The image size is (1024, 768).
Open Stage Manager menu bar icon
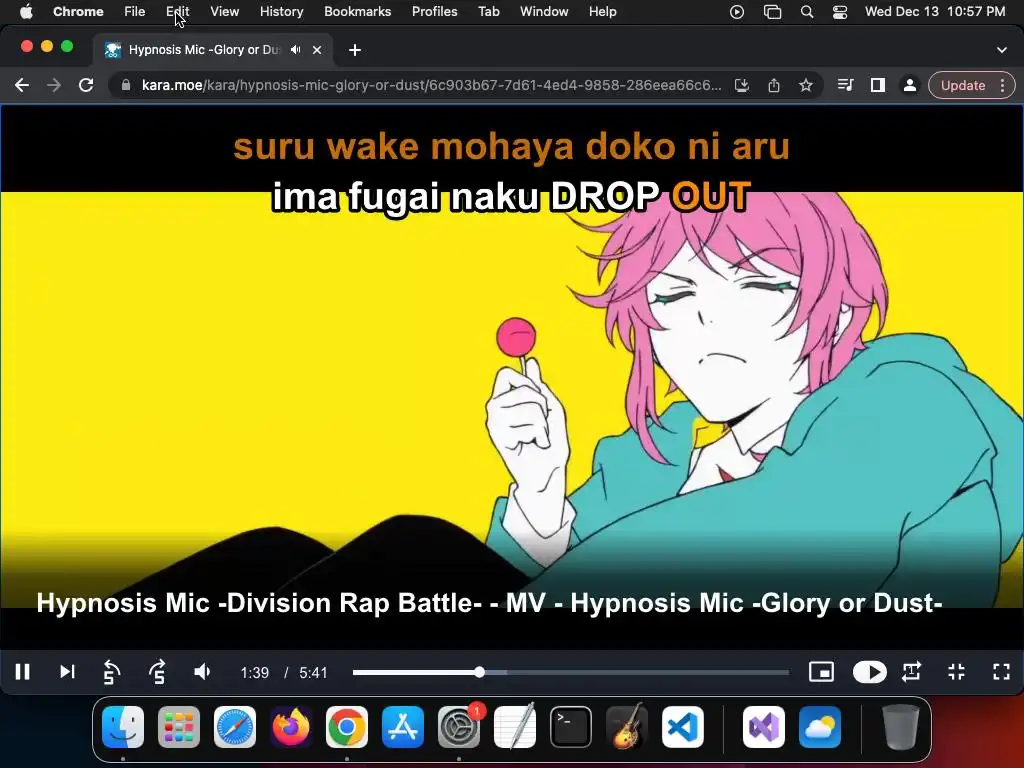click(773, 12)
